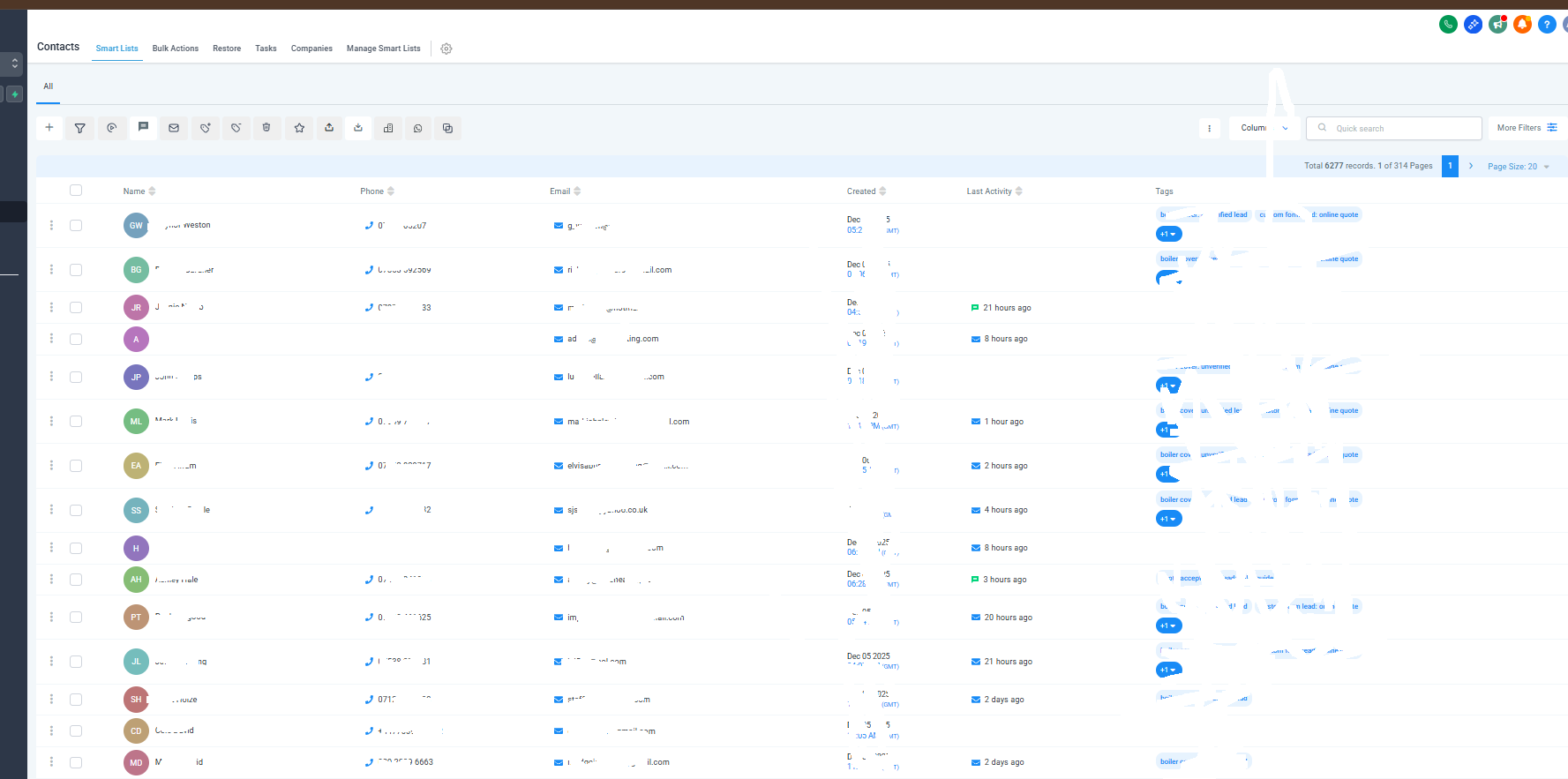Toggle the select-all checkbox in the table header
This screenshot has height=779, width=1568.
[76, 191]
